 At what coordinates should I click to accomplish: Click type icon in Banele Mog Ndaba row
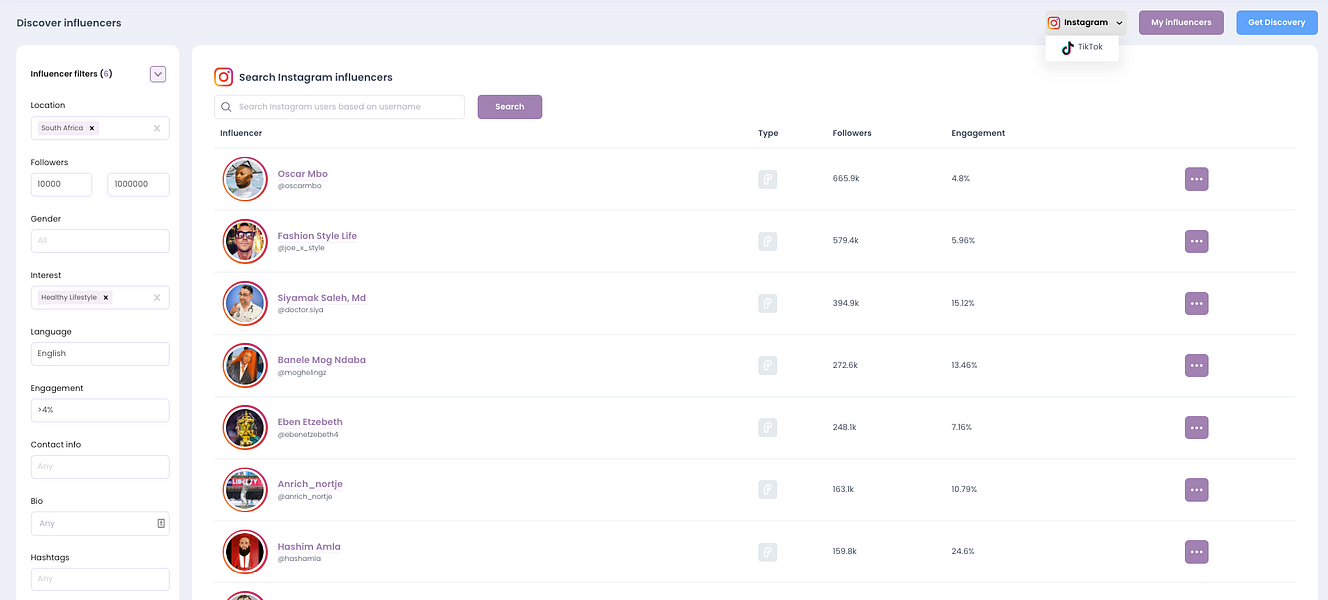click(767, 365)
